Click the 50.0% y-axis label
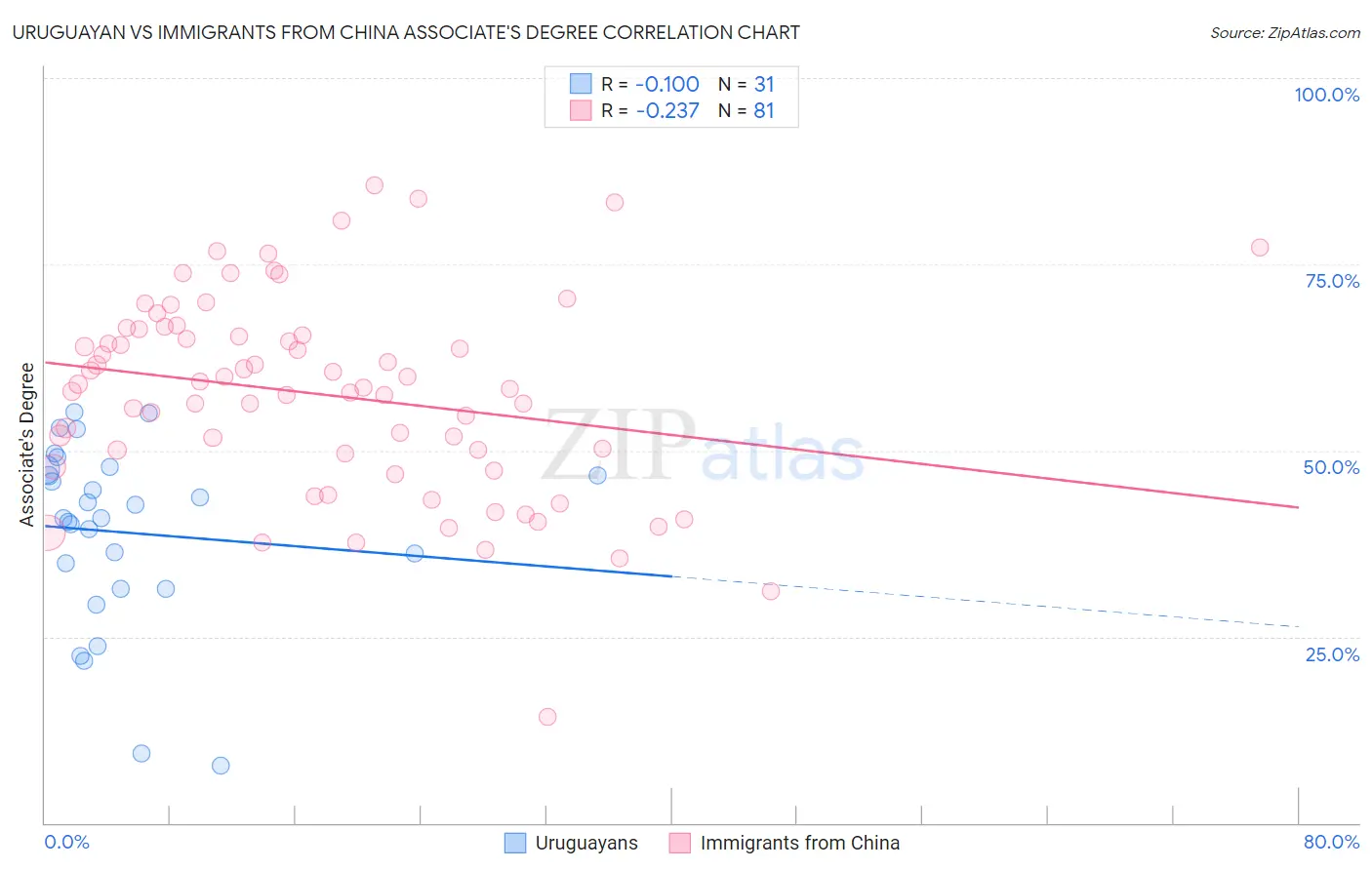This screenshot has width=1372, height=870. tap(1331, 467)
